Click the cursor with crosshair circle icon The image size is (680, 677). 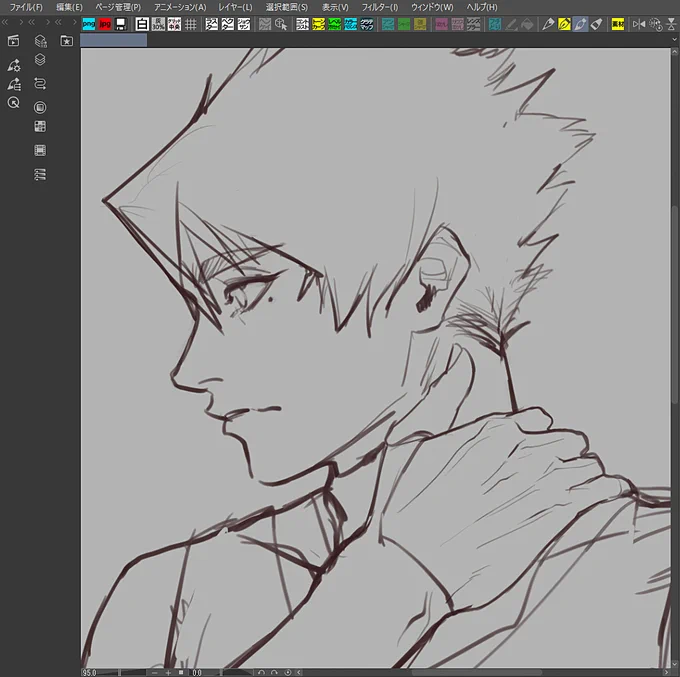click(281, 24)
